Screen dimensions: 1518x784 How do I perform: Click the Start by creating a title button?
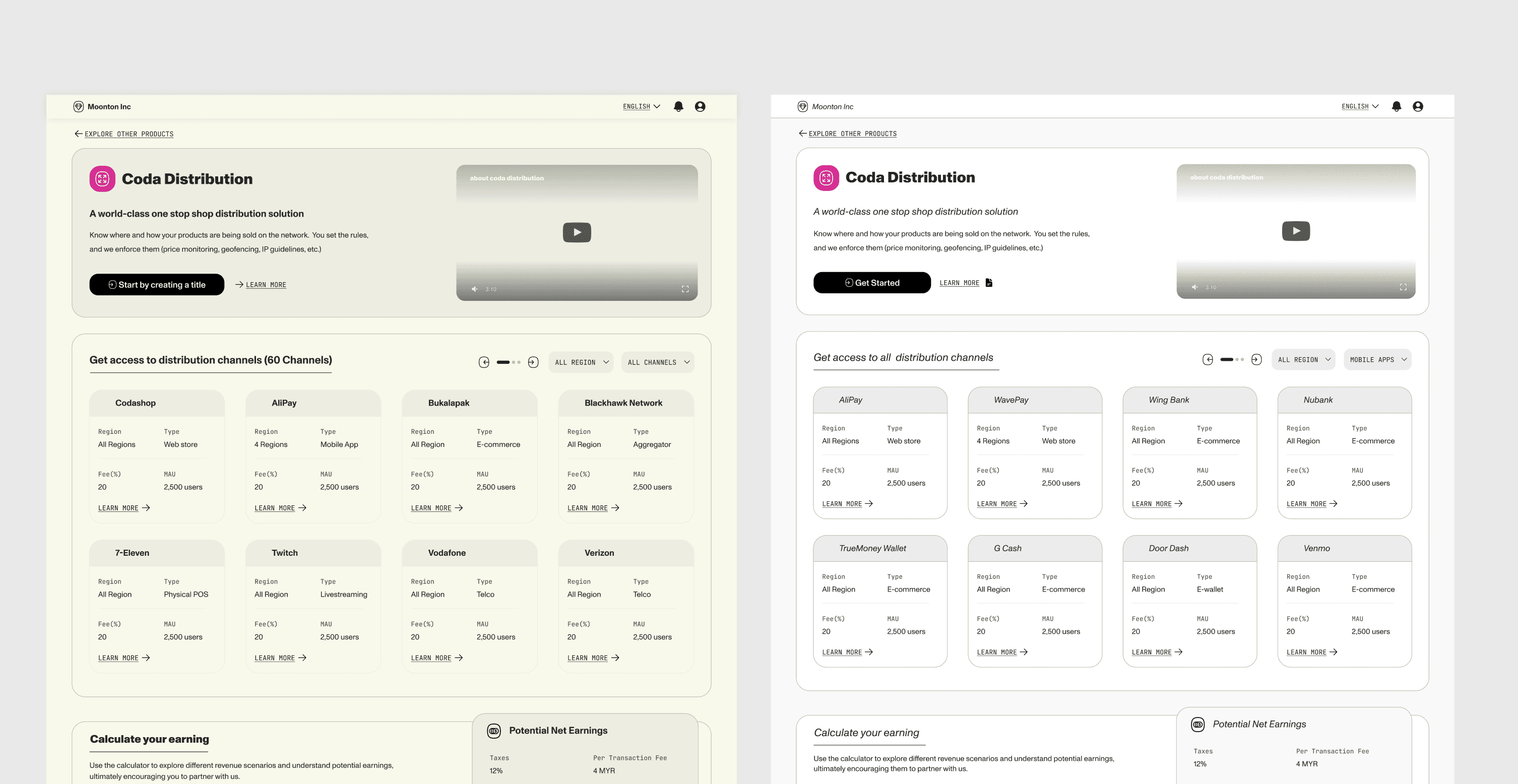tap(157, 285)
